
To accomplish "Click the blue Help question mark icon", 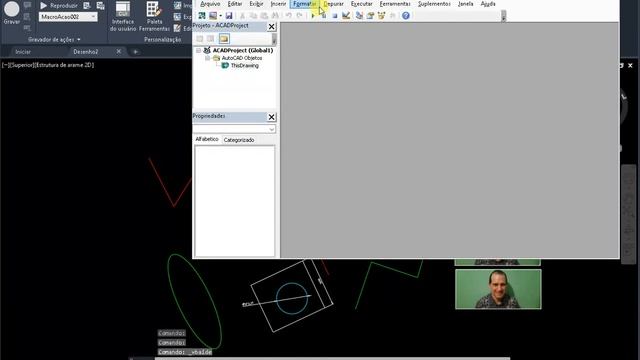I will coord(406,16).
